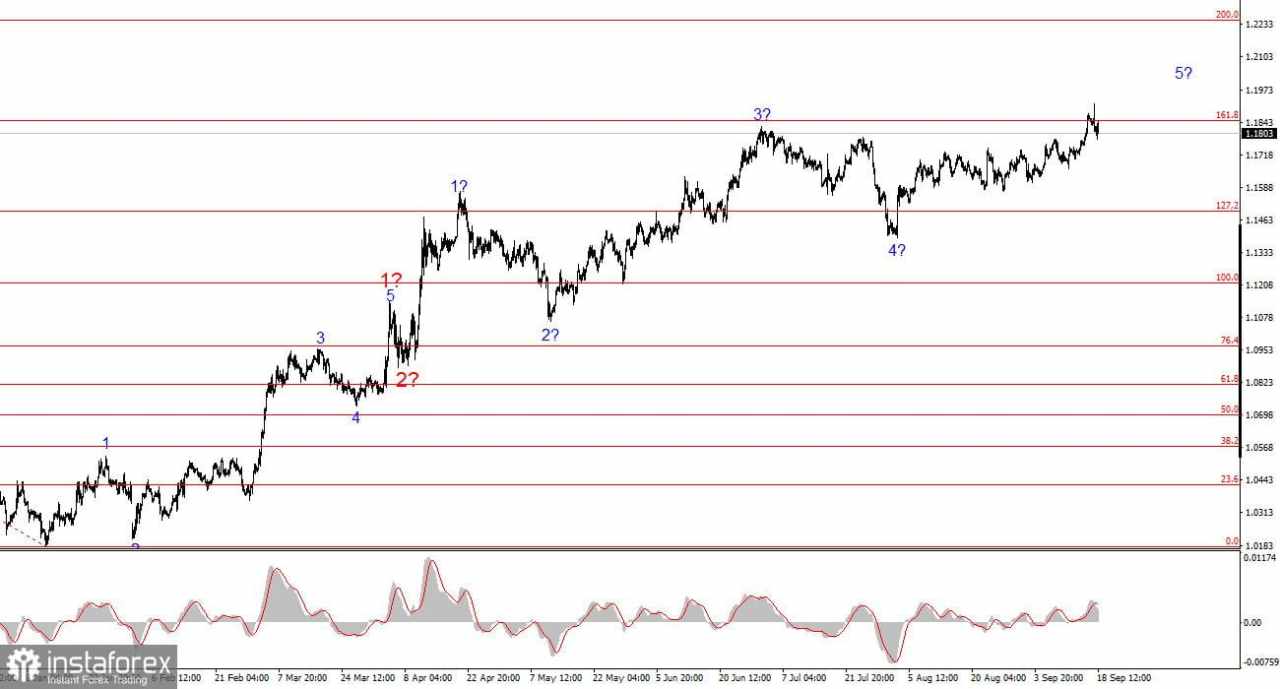
Task: Click the 161.8 Fibonacci level label
Action: pyautogui.click(x=1227, y=115)
